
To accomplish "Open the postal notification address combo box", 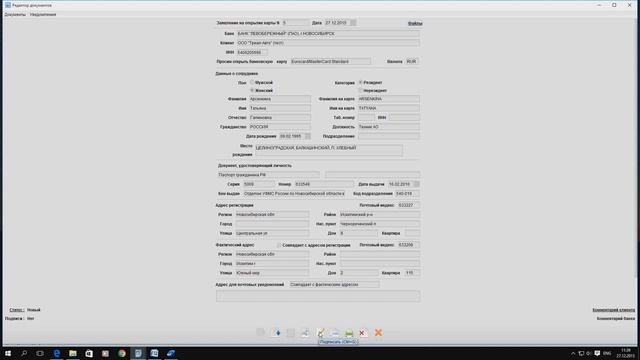I will tap(334, 284).
